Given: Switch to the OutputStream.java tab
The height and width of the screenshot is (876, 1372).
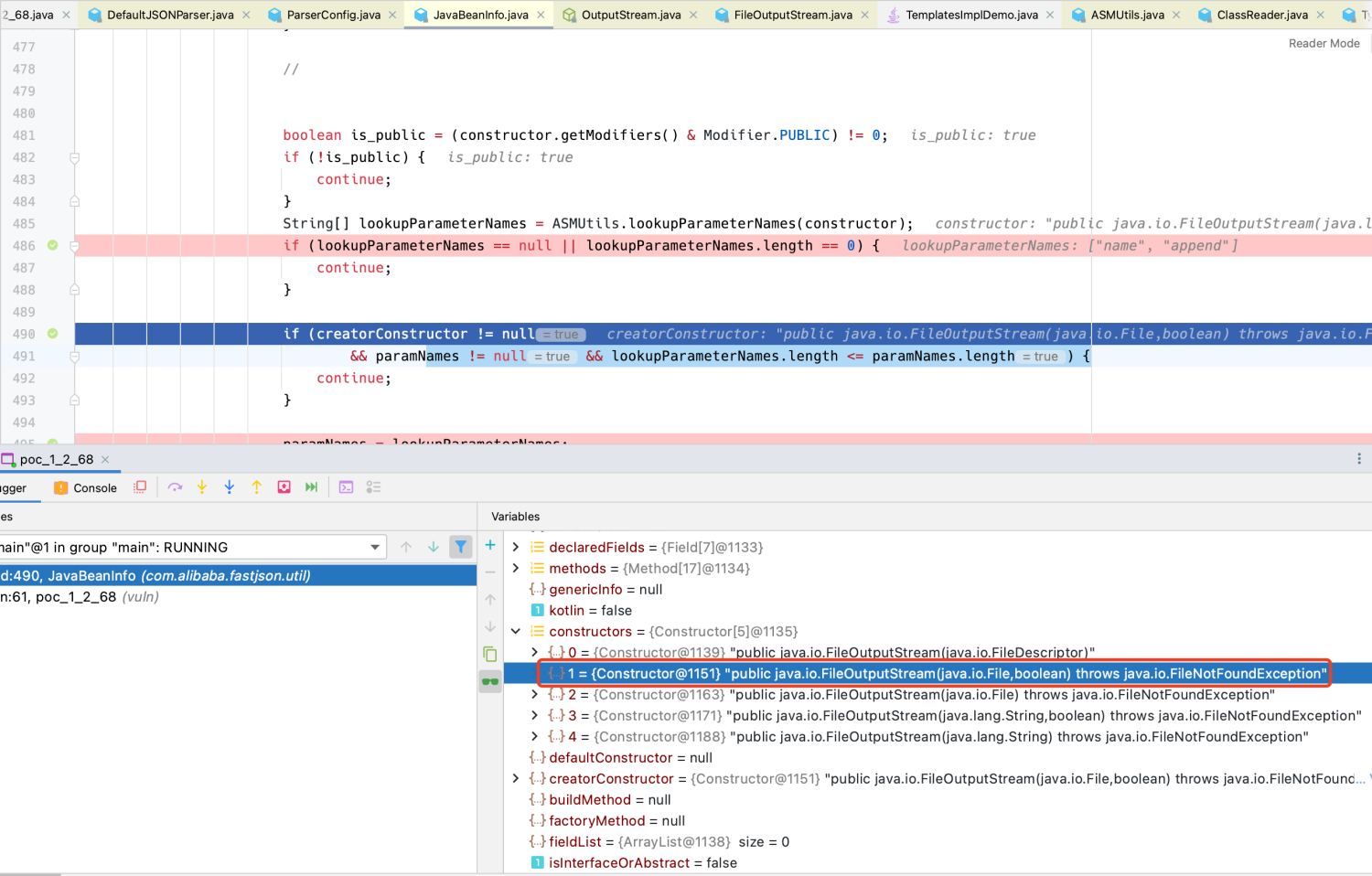Looking at the screenshot, I should (631, 15).
